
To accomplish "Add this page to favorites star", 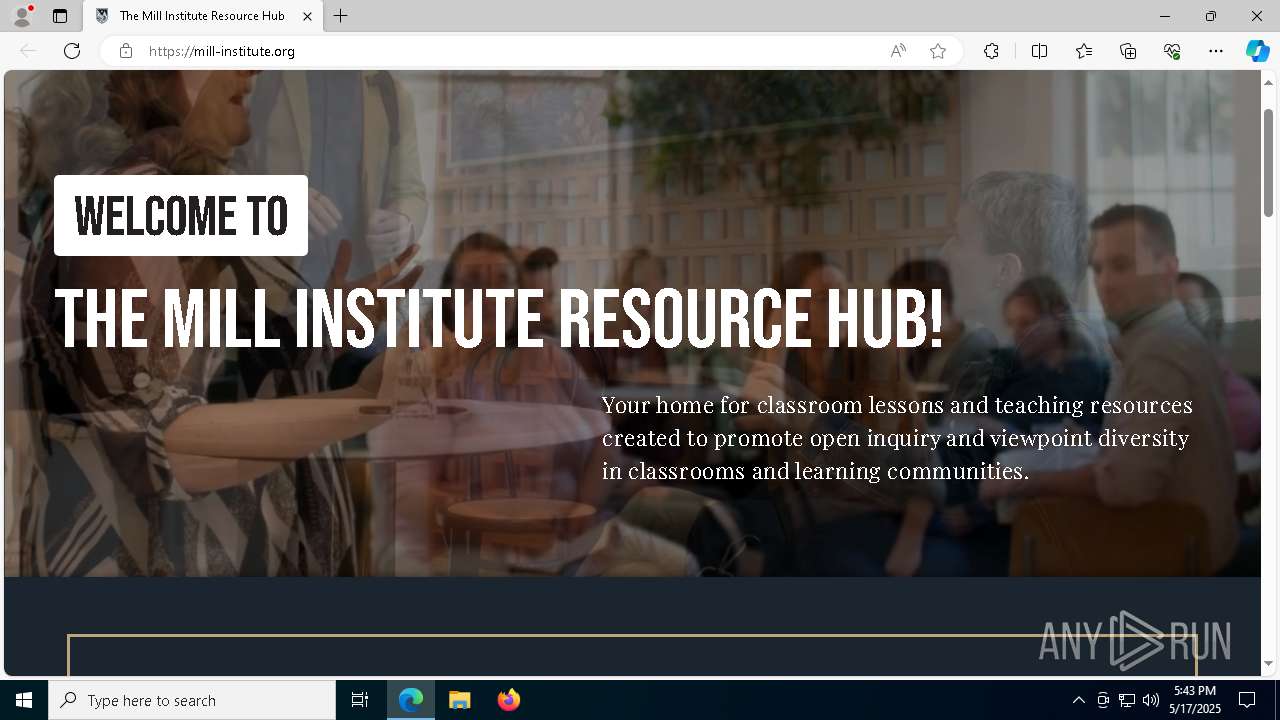I will point(938,51).
